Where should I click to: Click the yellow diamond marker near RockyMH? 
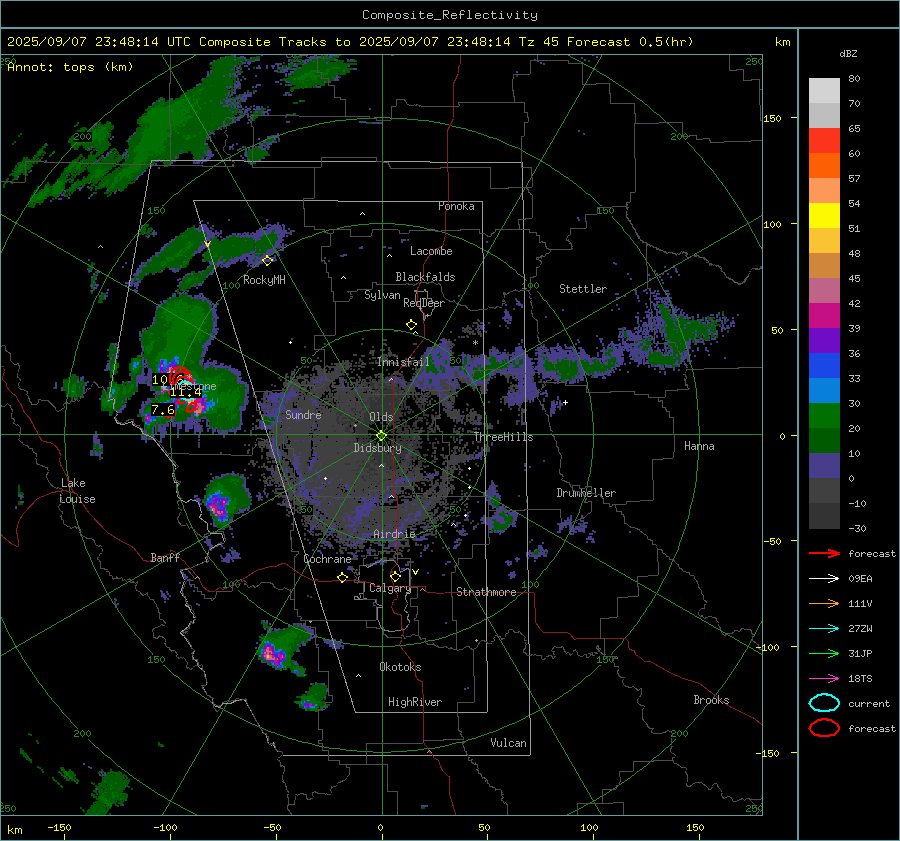(267, 261)
